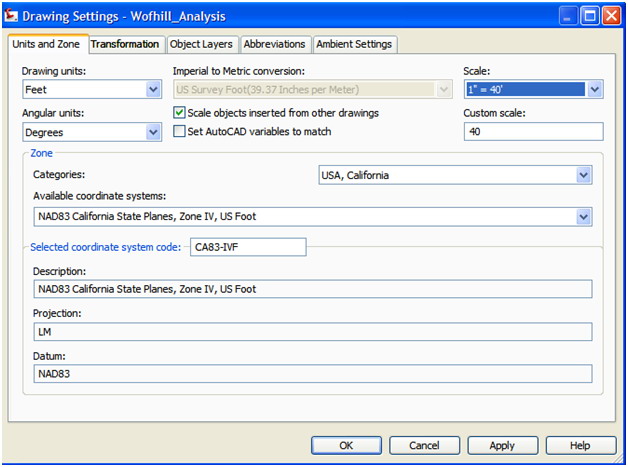The width and height of the screenshot is (628, 467).
Task: Click the Custom scale input field
Action: (533, 131)
